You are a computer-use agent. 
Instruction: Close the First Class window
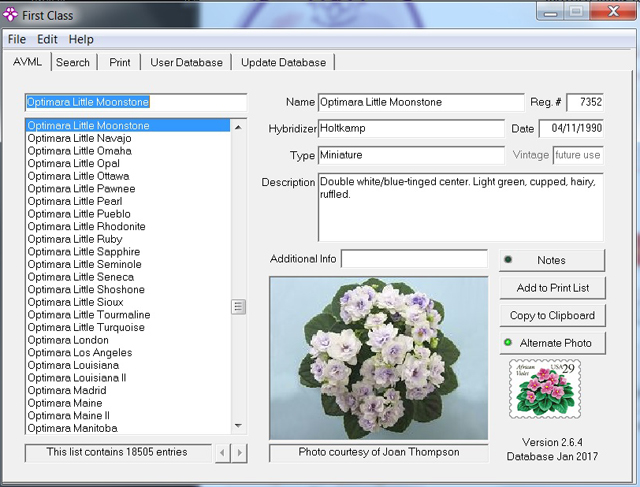[x=613, y=11]
